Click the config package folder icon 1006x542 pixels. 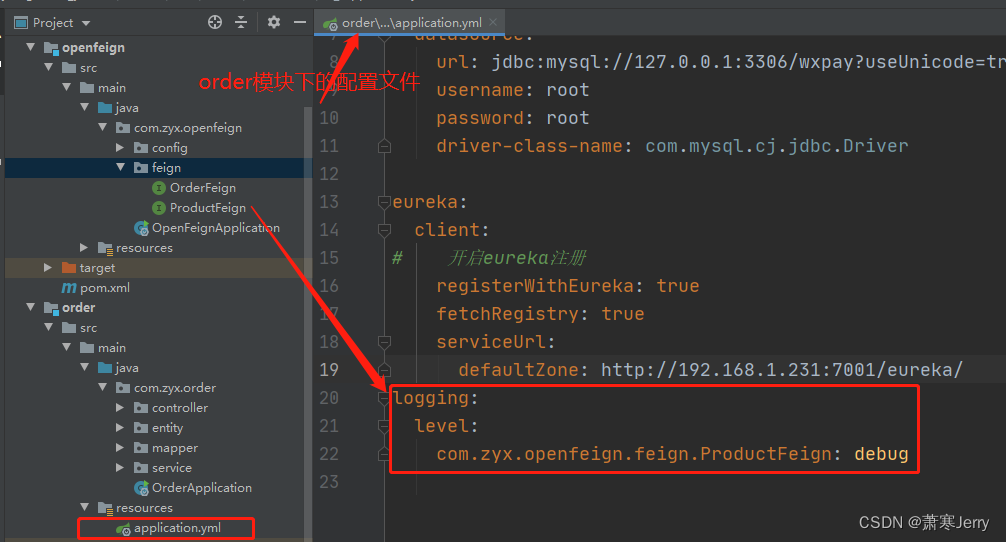[141, 148]
